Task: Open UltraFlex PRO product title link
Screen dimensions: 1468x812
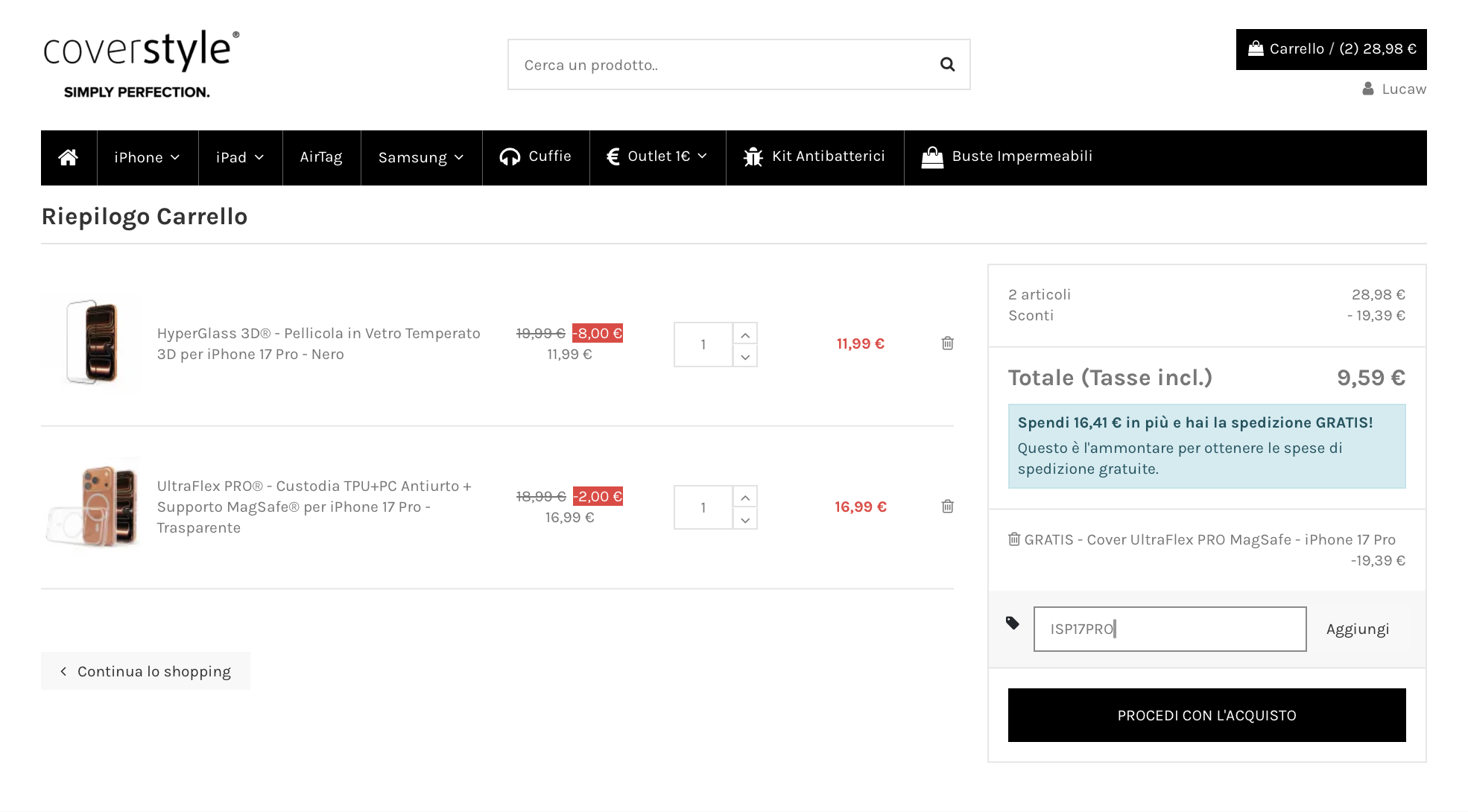Action: point(314,507)
